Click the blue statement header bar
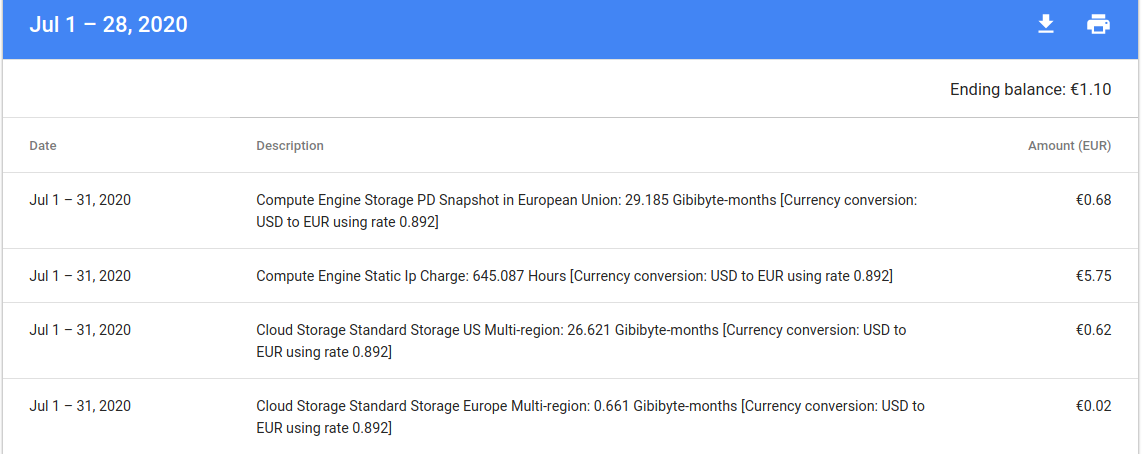 (600, 28)
